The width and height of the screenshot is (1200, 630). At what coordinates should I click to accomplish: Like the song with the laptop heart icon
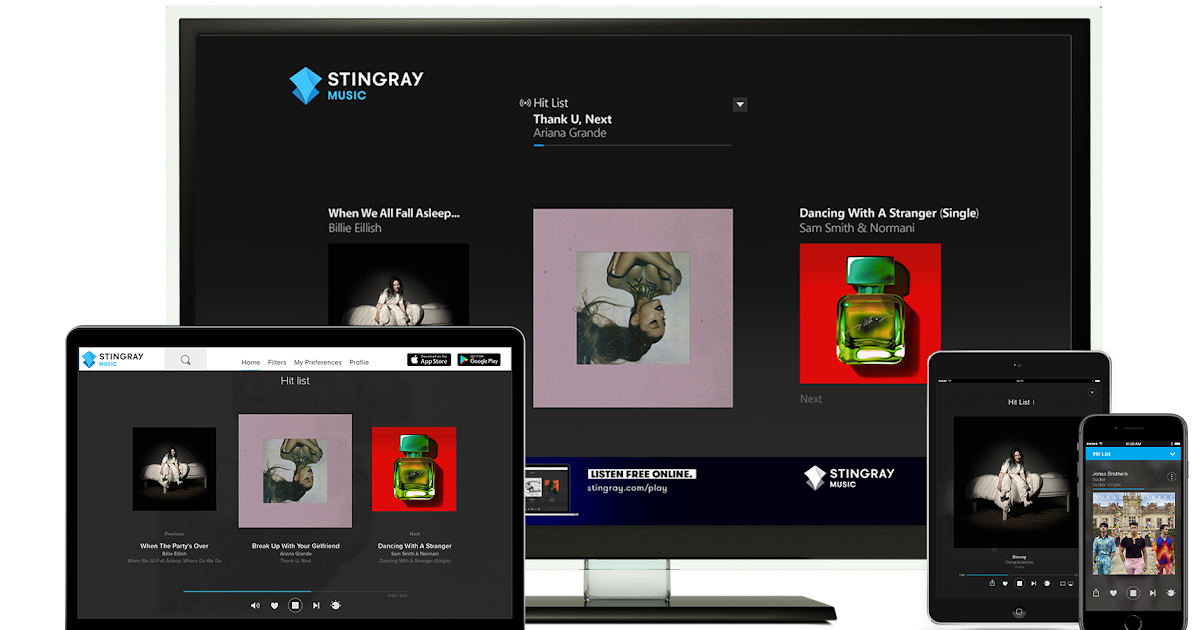275,605
